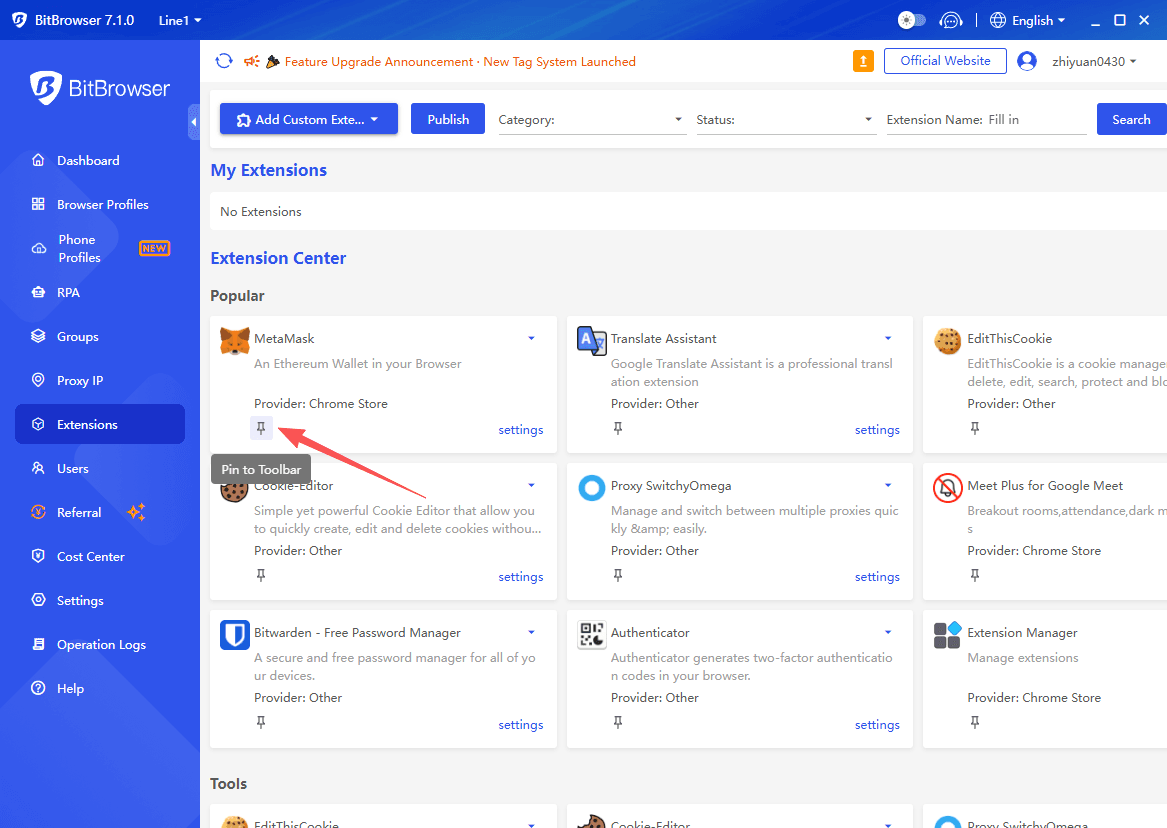1167x828 pixels.
Task: Collapse the sidebar with the arrow handle
Action: 194,122
